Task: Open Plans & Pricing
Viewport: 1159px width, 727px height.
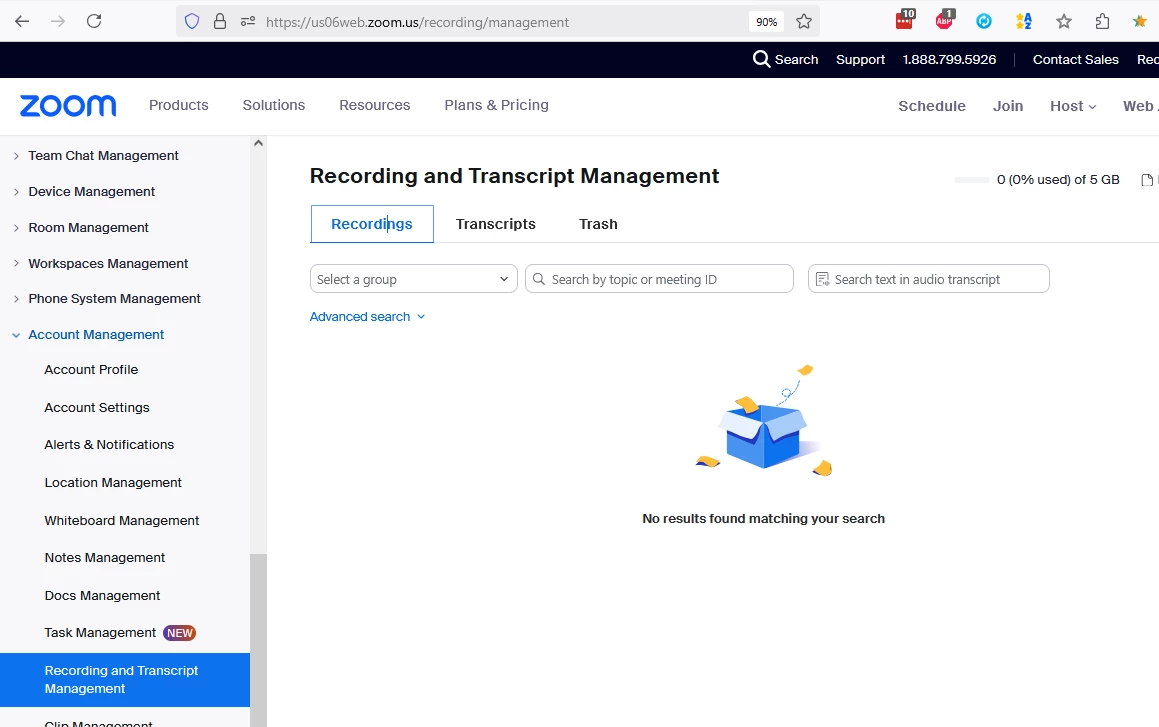Action: click(x=497, y=105)
